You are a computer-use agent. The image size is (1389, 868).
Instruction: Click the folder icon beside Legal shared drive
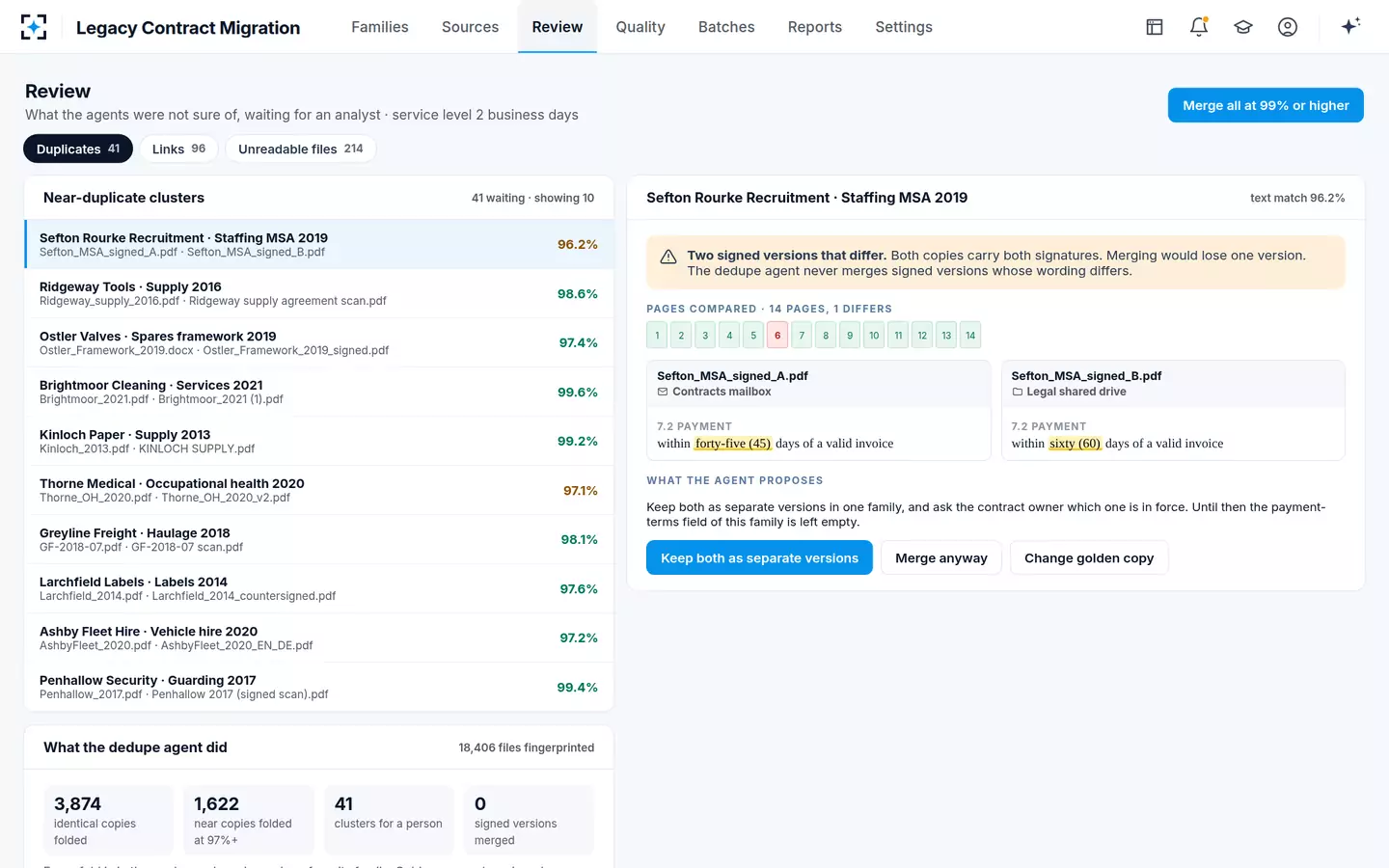click(1017, 392)
